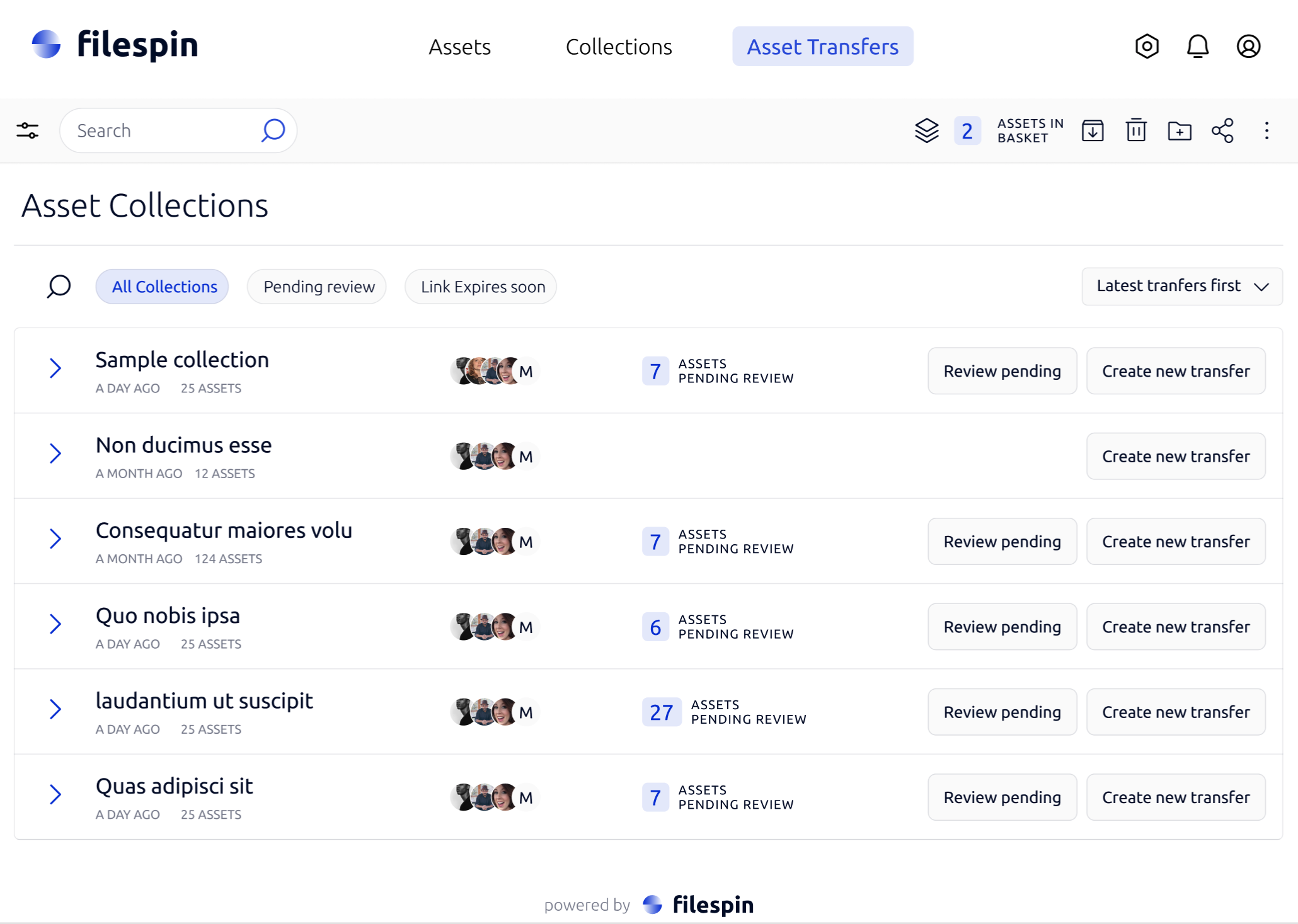
Task: Create new transfer for Consequatur maiores volu
Action: pos(1176,542)
